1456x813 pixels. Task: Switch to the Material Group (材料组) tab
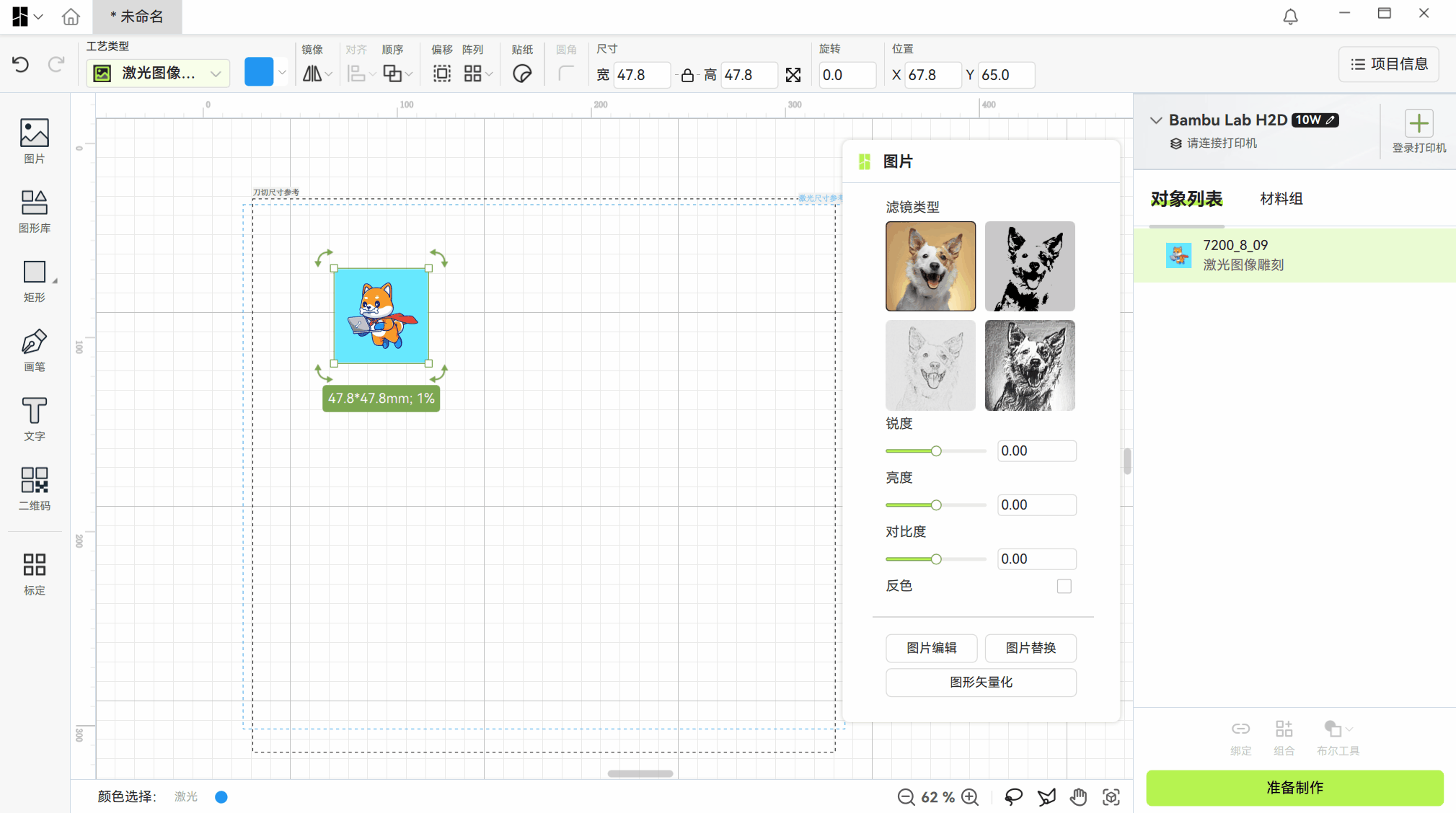click(x=1281, y=199)
